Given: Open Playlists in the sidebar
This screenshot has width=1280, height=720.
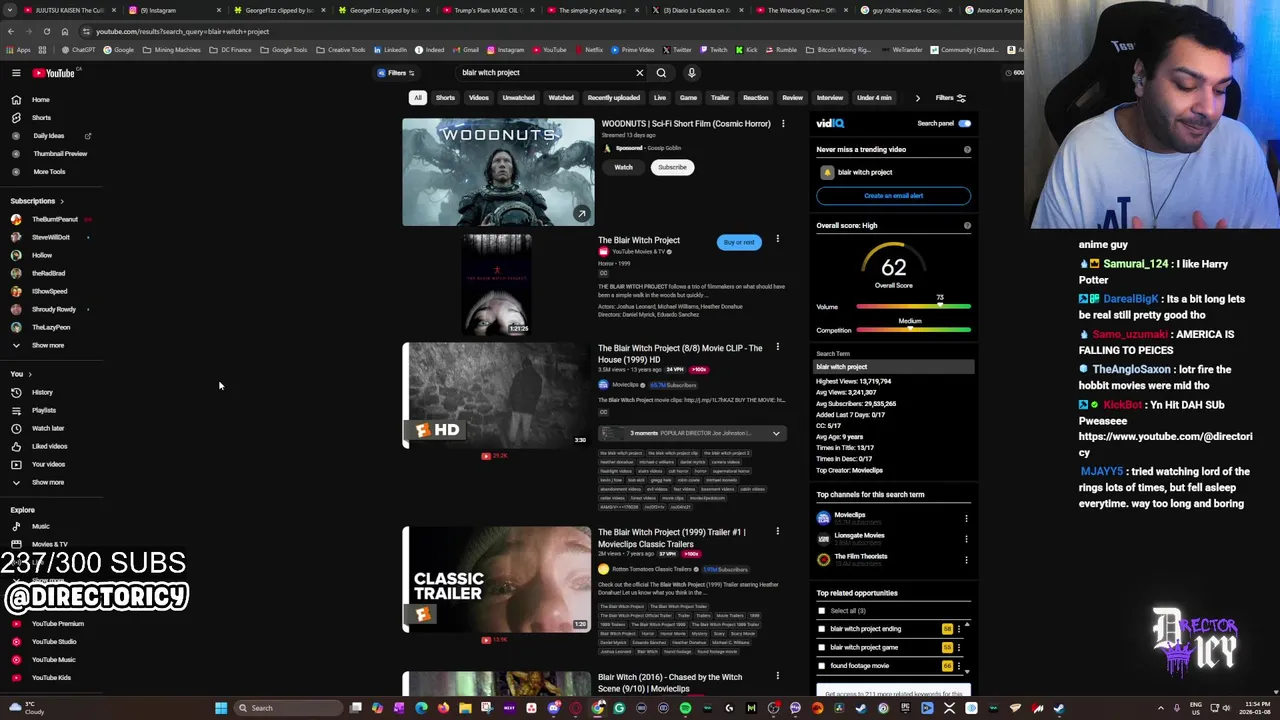Looking at the screenshot, I should coord(43,411).
